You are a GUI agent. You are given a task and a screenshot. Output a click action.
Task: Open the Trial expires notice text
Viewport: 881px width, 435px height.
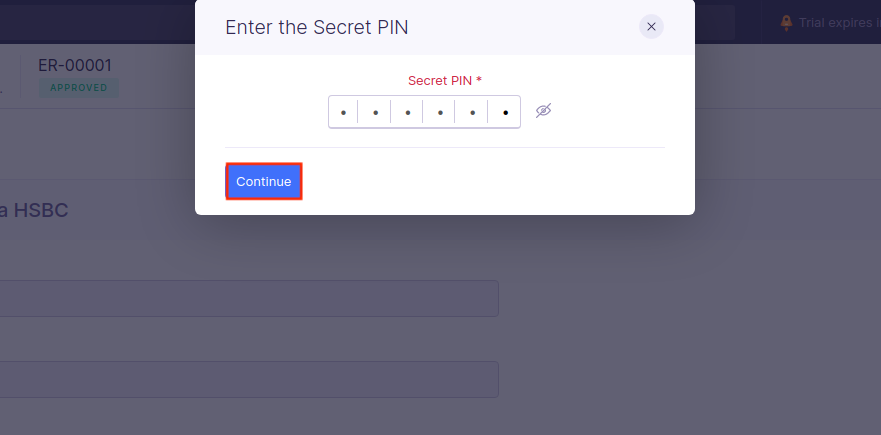(x=838, y=22)
